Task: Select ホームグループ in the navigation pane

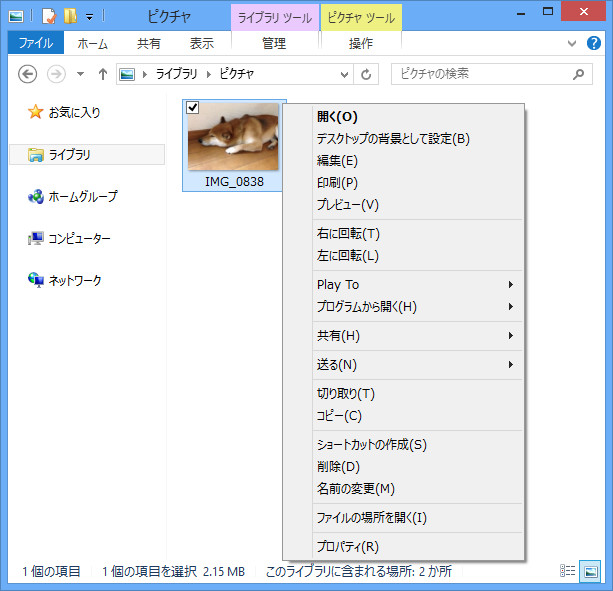Action: coord(82,197)
